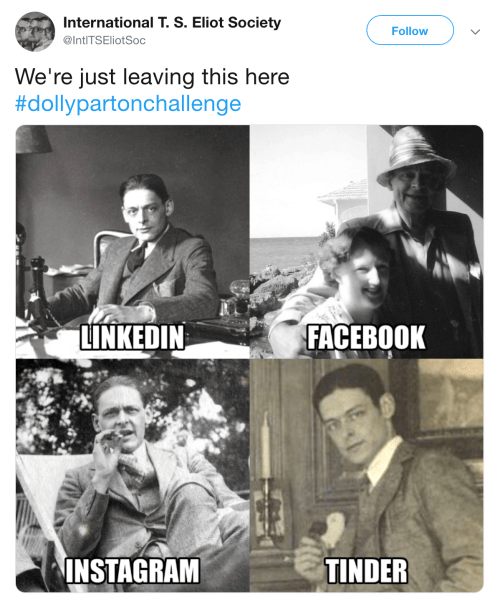View the Facebook seaside couple photo
Viewport: 500px width, 599px height.
367,242
